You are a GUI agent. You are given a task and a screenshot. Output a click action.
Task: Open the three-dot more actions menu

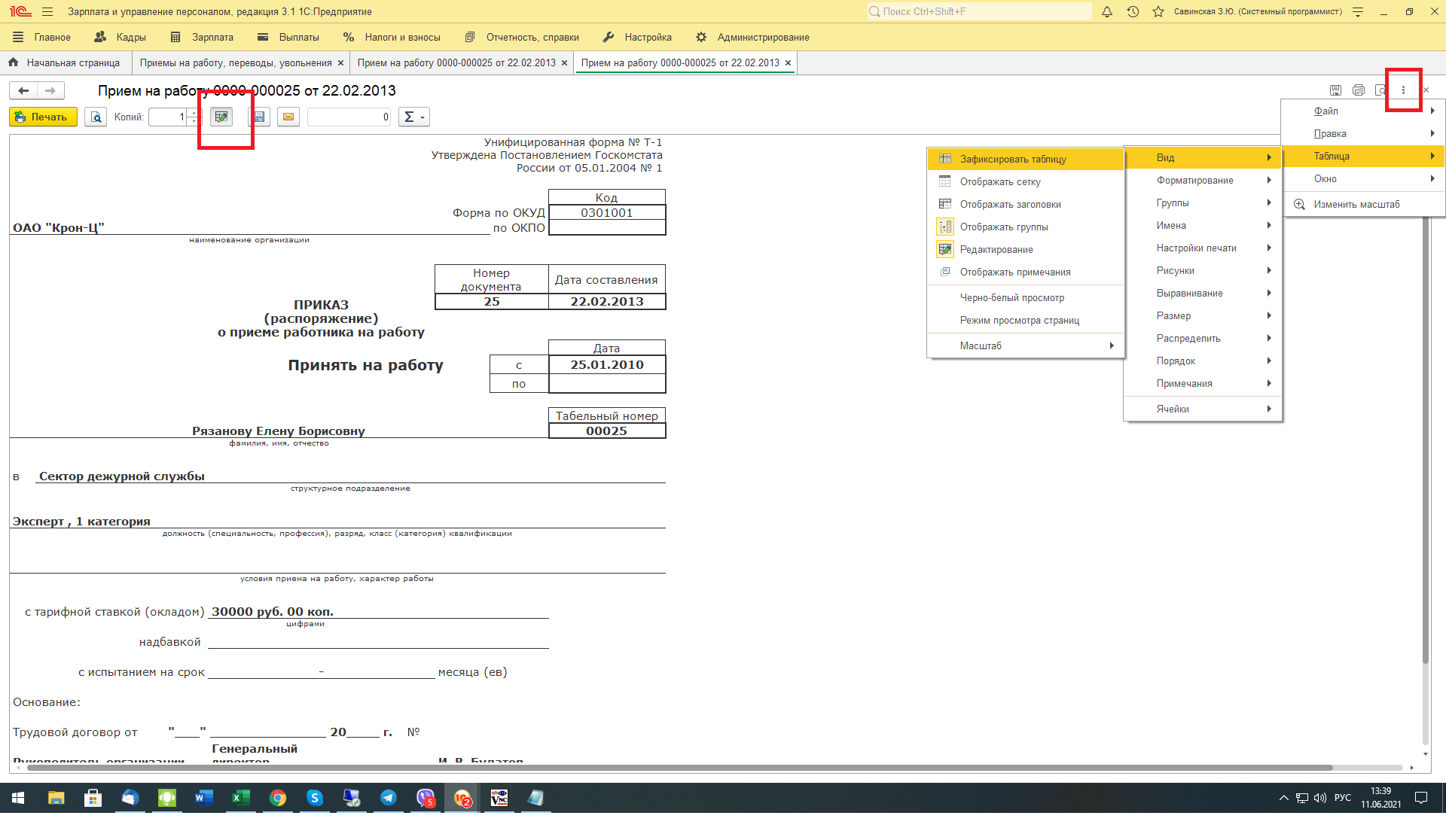1403,90
